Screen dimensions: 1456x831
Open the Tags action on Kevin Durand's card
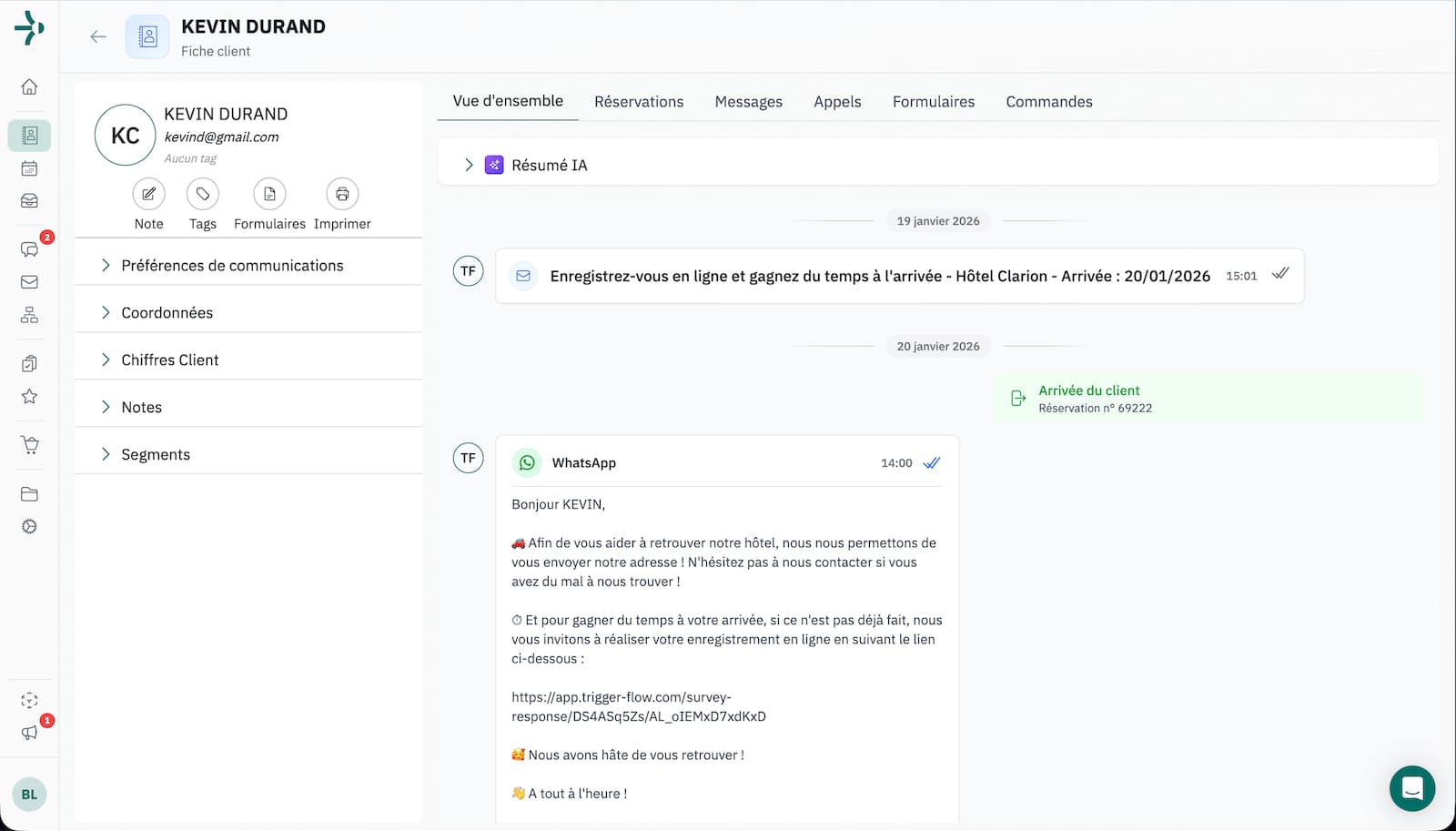coord(202,193)
